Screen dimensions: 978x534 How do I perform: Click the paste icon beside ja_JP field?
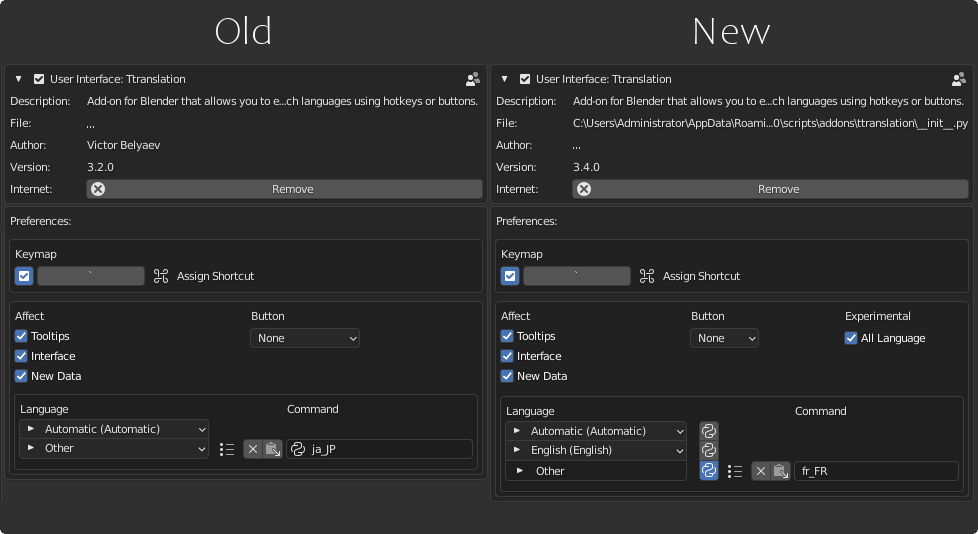pyautogui.click(x=272, y=449)
